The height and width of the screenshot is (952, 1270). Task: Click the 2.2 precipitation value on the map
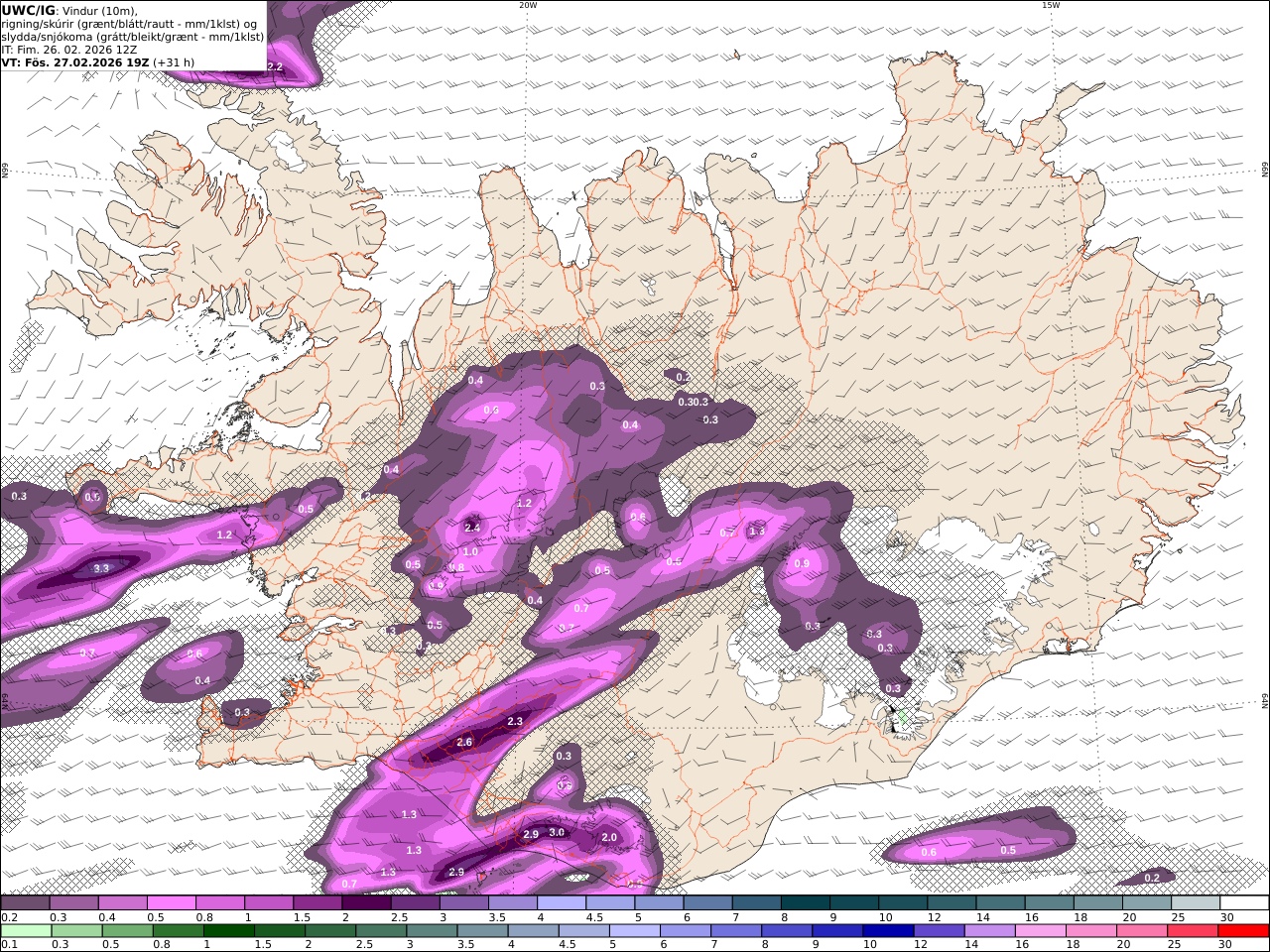click(275, 66)
